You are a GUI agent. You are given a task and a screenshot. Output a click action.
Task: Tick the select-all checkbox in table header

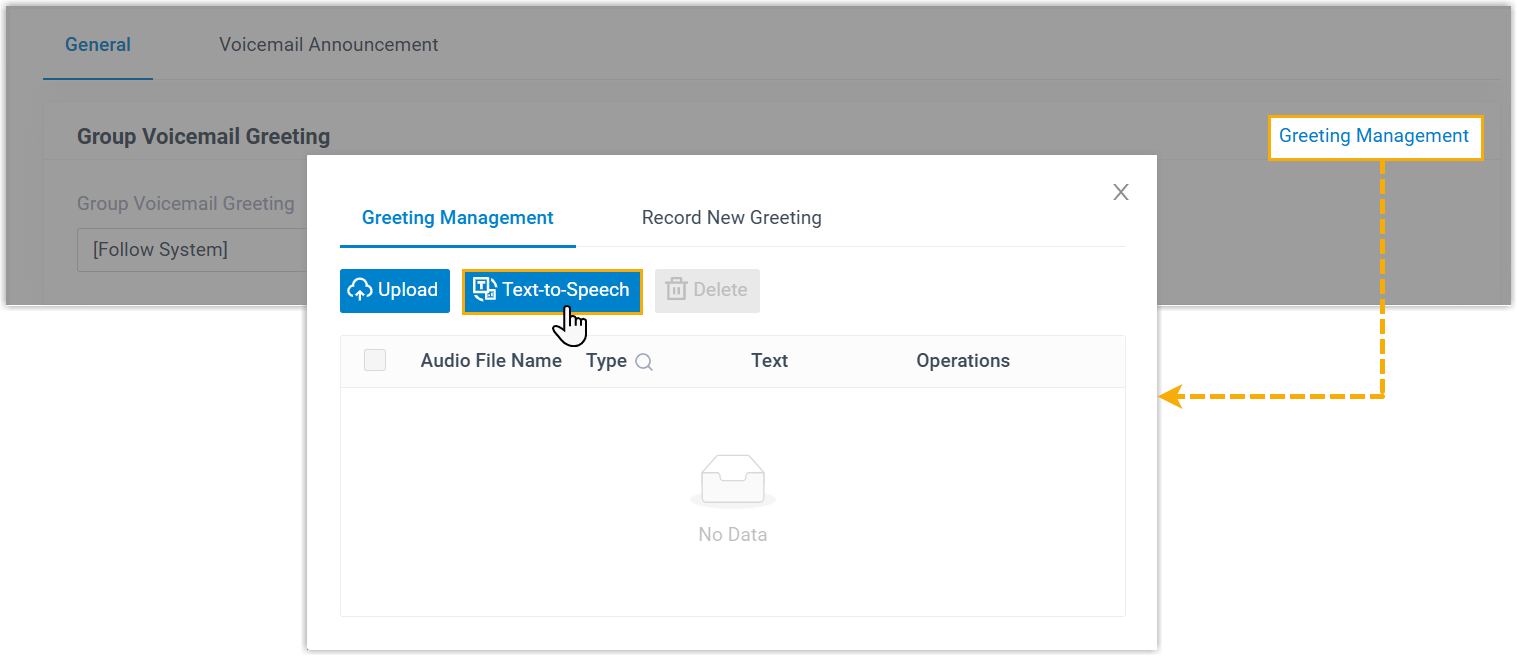pyautogui.click(x=375, y=361)
